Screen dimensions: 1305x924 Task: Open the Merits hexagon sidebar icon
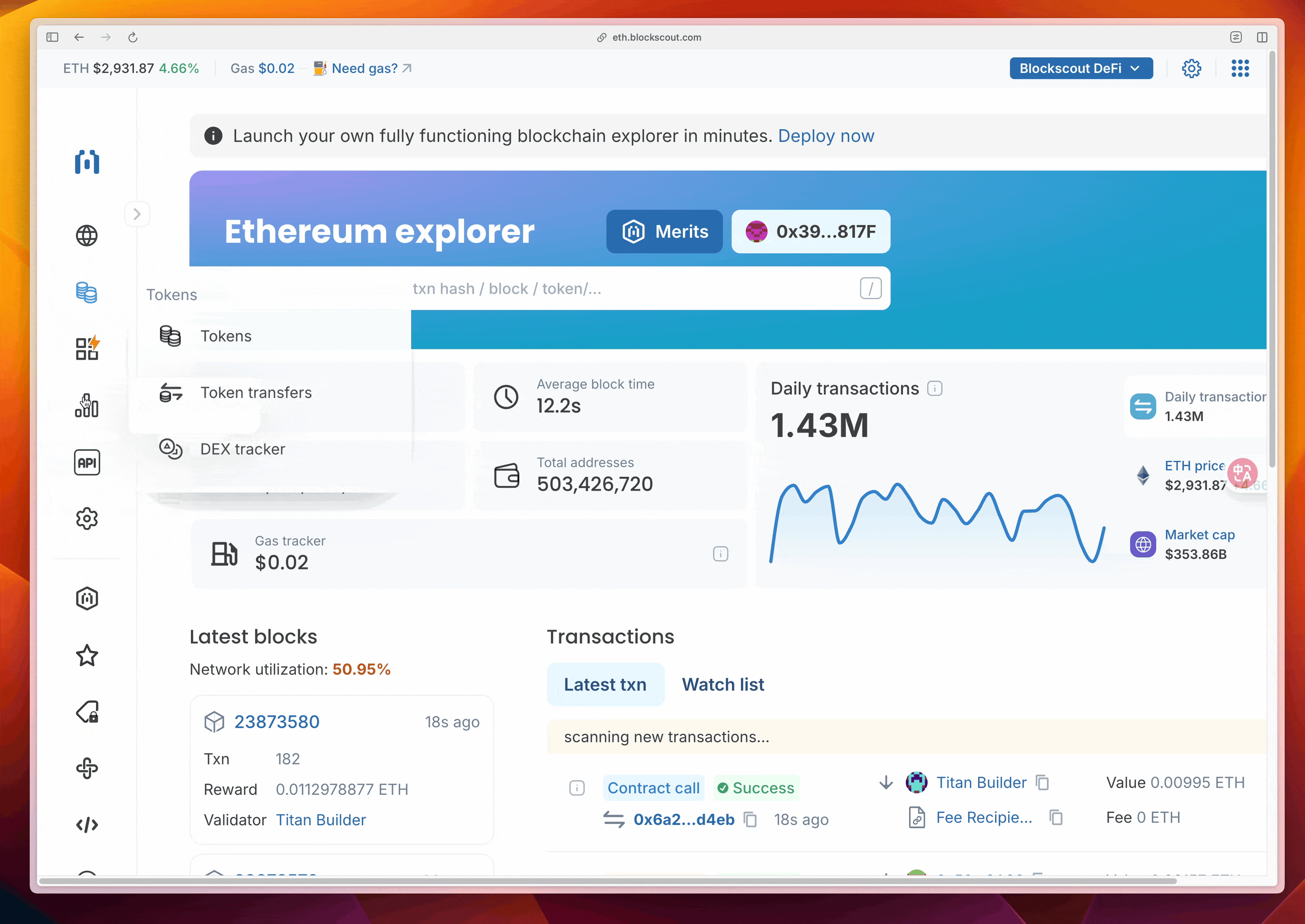click(87, 598)
